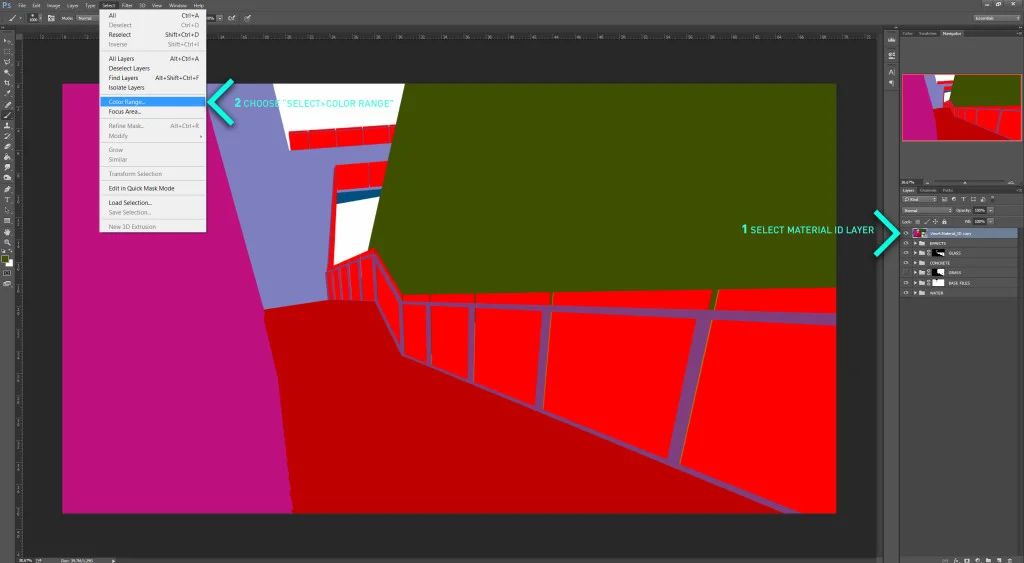Select the Horizontal Type tool
The height and width of the screenshot is (563, 1024).
point(8,199)
